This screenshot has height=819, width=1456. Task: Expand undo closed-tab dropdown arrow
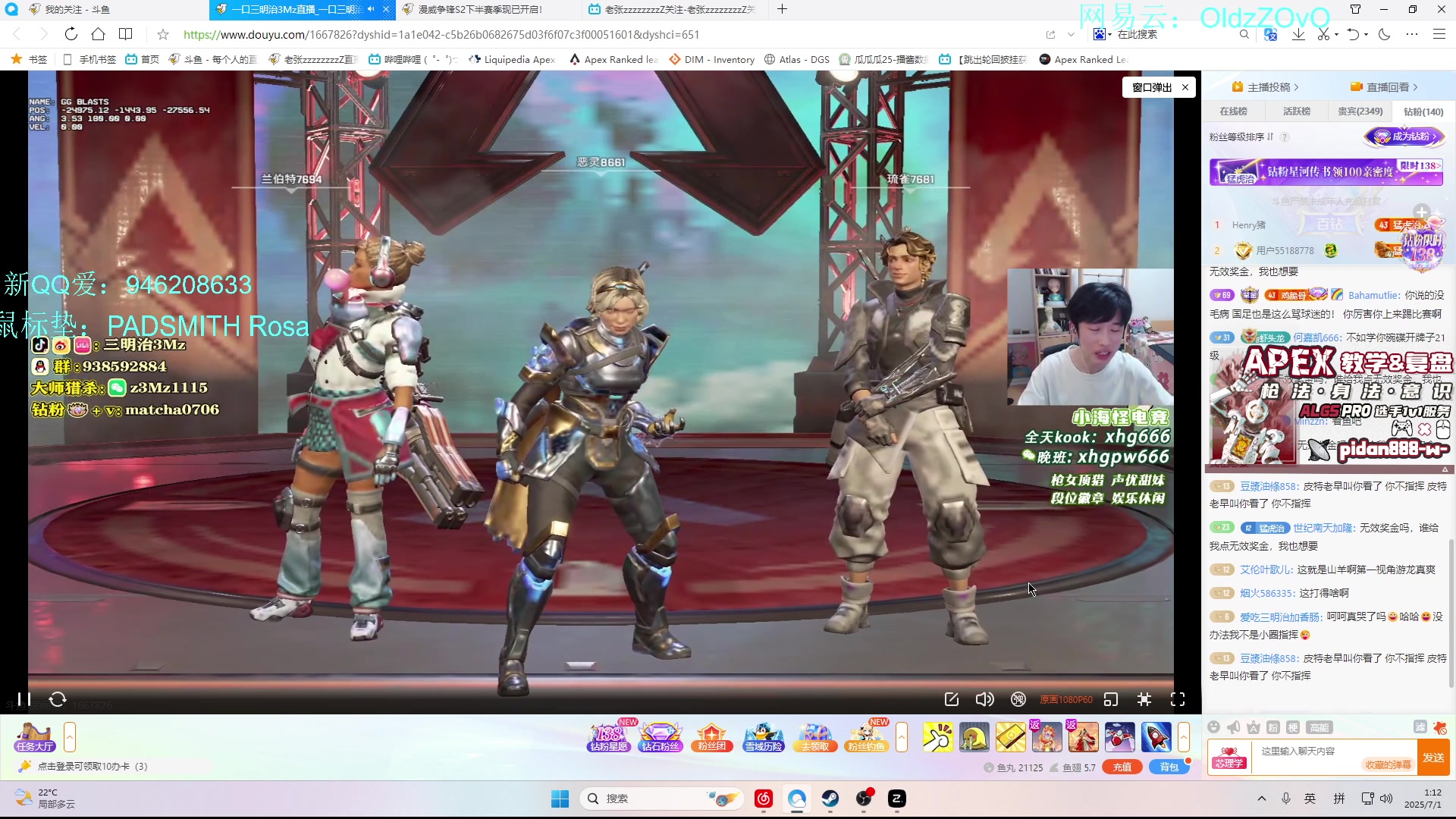1366,34
